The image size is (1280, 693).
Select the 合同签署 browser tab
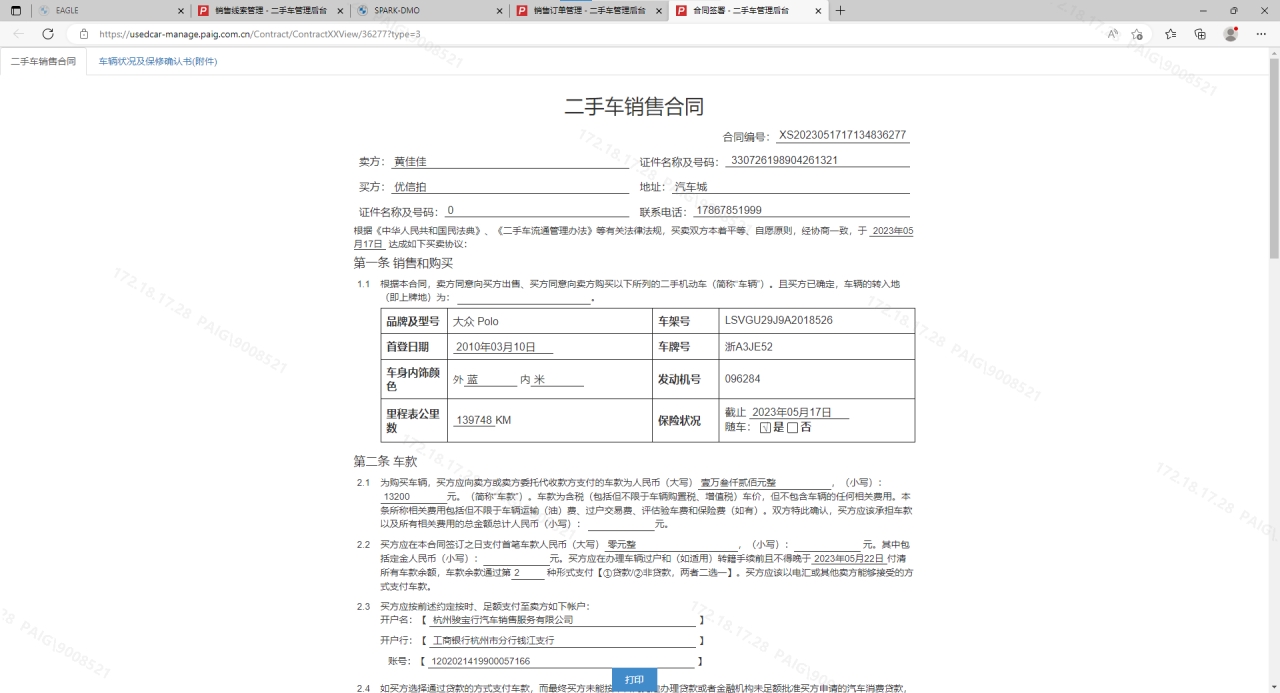coord(749,10)
